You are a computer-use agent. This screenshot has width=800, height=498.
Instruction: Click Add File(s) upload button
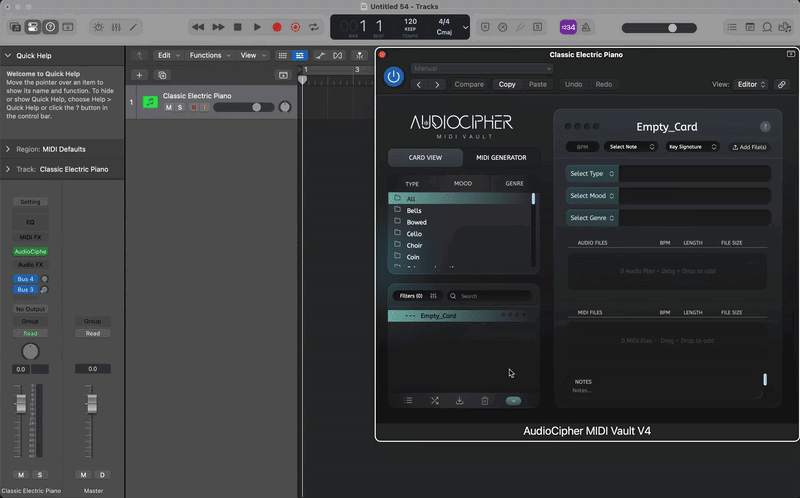point(749,147)
